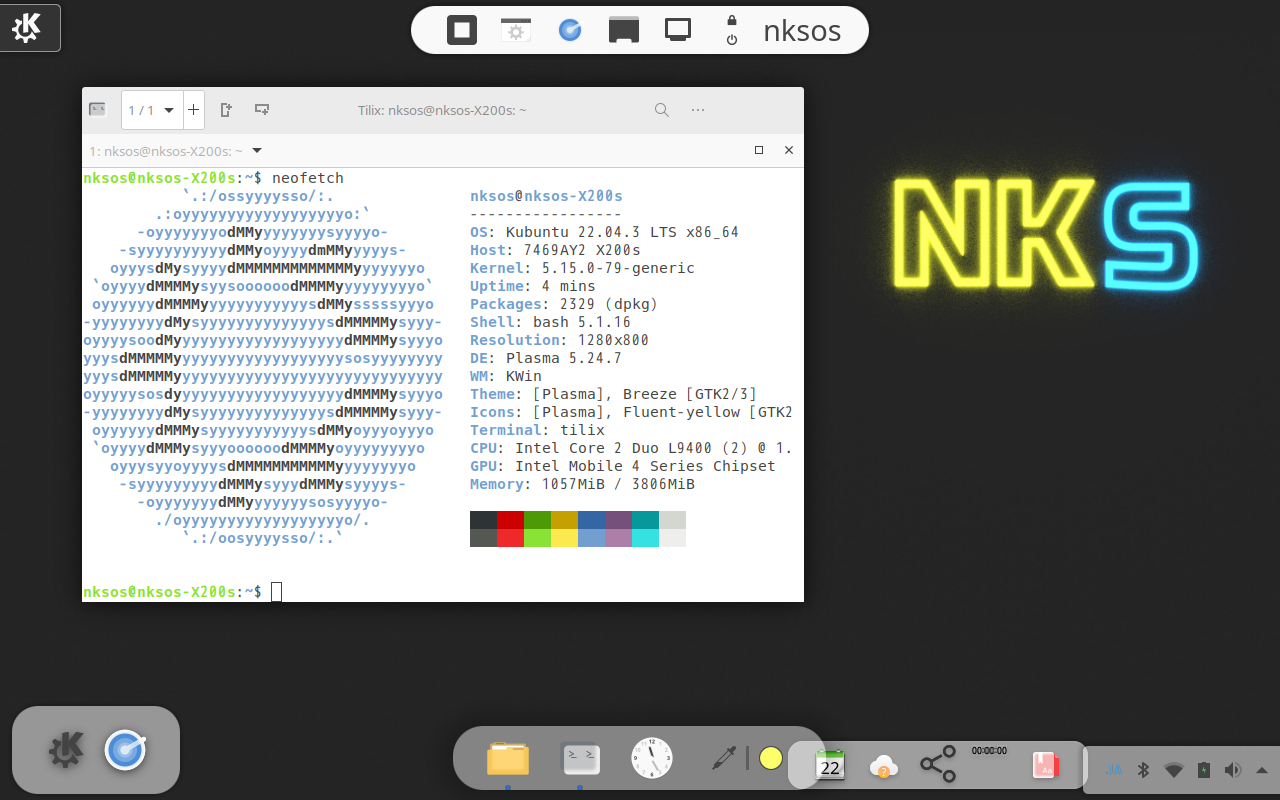This screenshot has width=1280, height=800.
Task: Lock the screen with the padlock icon
Action: [732, 20]
